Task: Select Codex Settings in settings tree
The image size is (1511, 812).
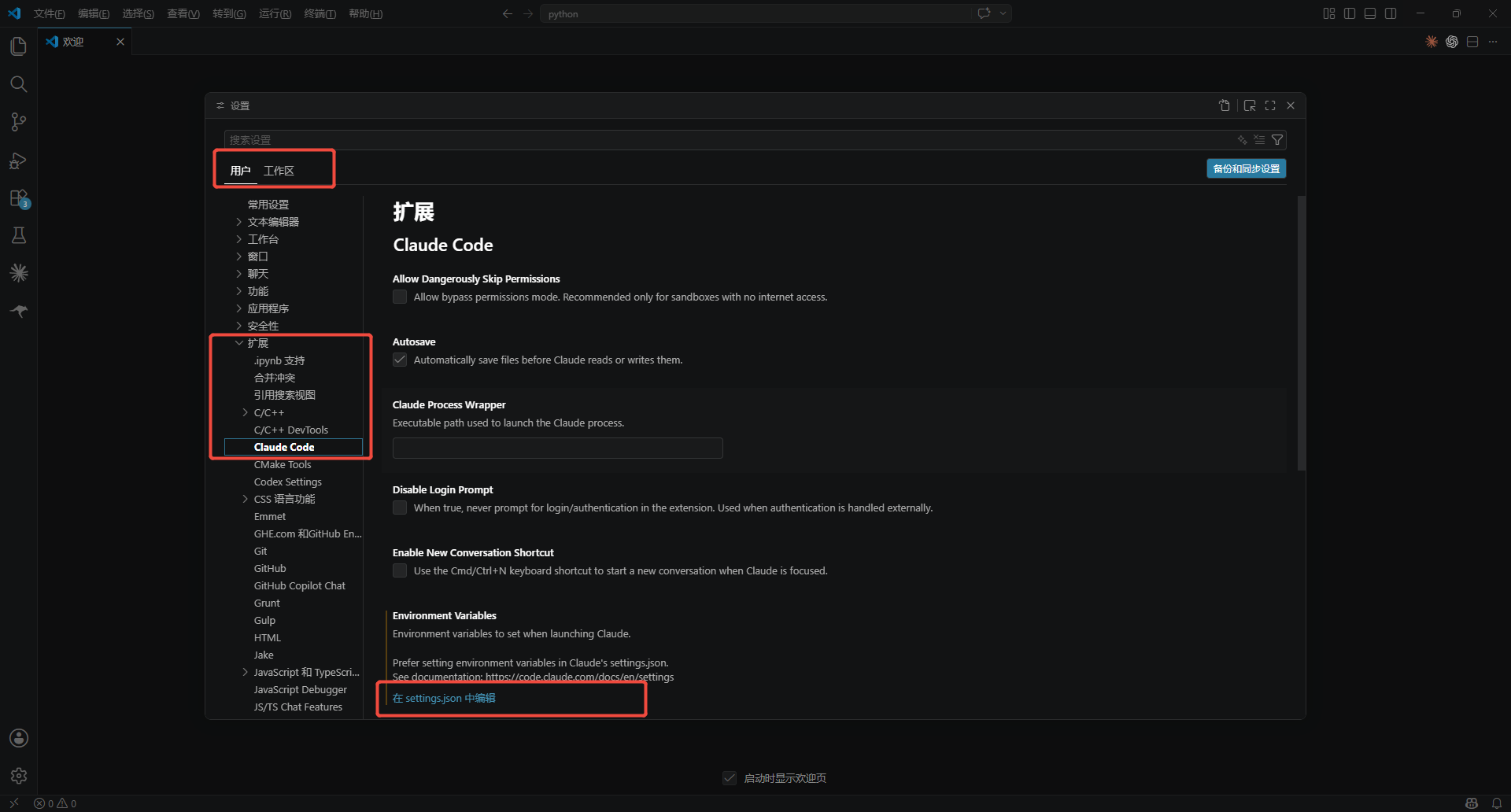Action: [288, 482]
